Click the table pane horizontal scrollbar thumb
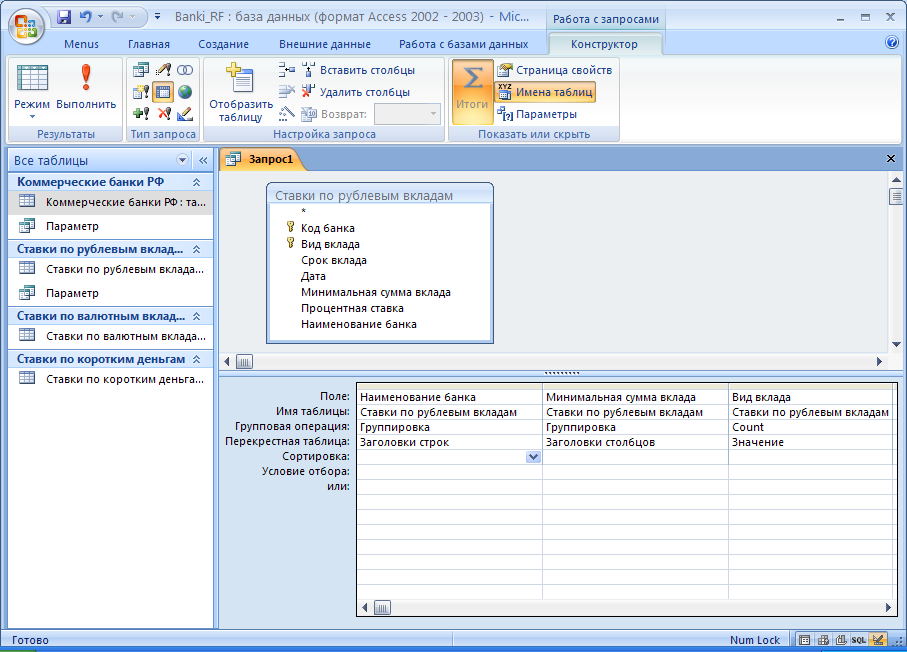This screenshot has width=907, height=652. point(244,362)
